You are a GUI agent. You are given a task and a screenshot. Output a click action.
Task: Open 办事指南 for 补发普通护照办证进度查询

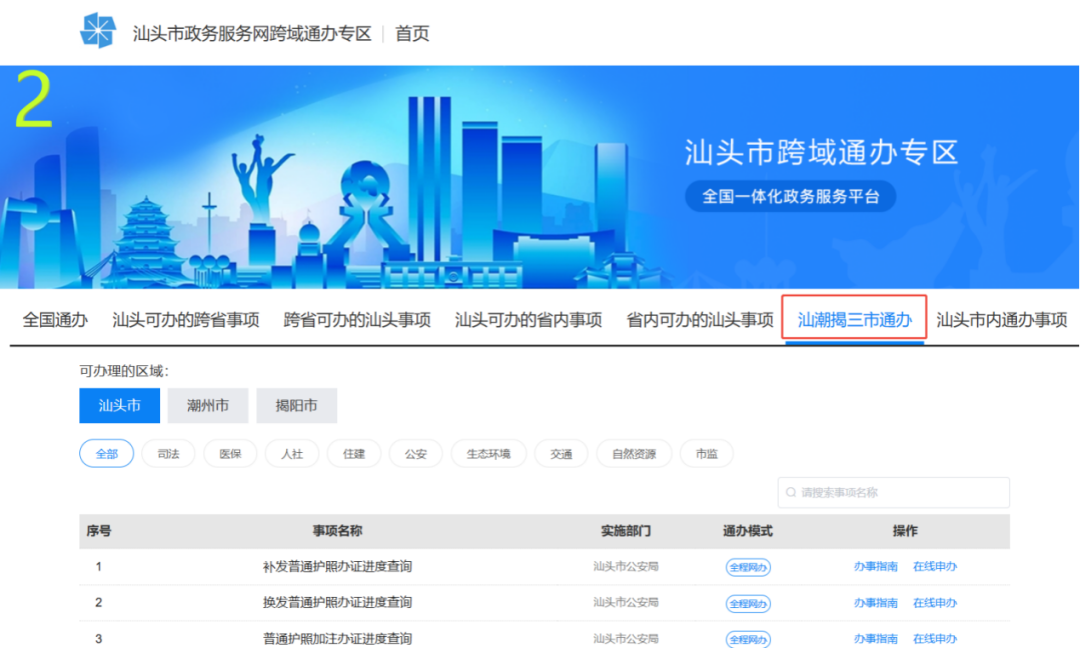click(x=875, y=566)
